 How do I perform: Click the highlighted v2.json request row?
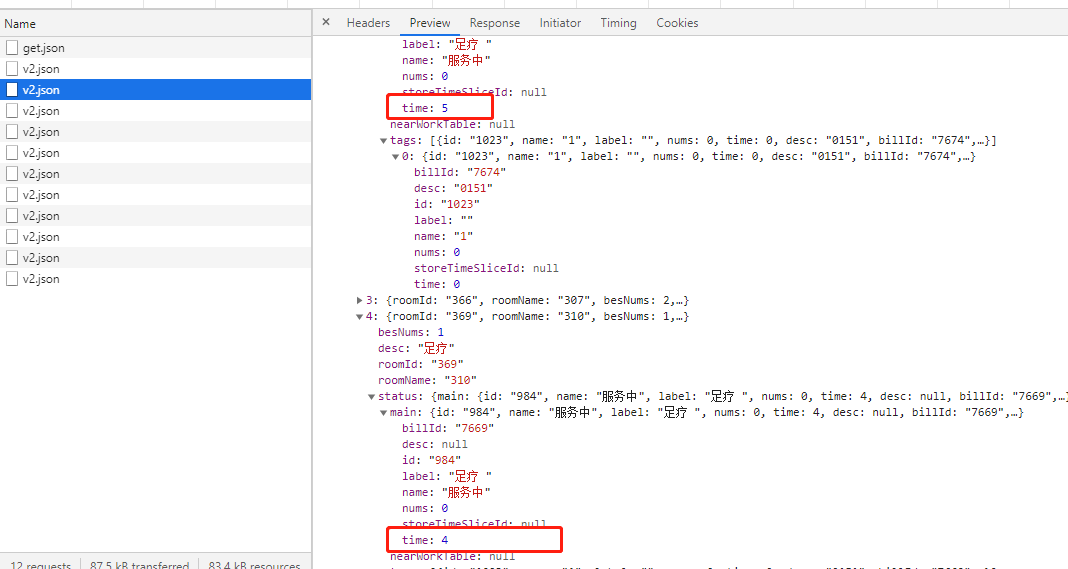[x=155, y=90]
